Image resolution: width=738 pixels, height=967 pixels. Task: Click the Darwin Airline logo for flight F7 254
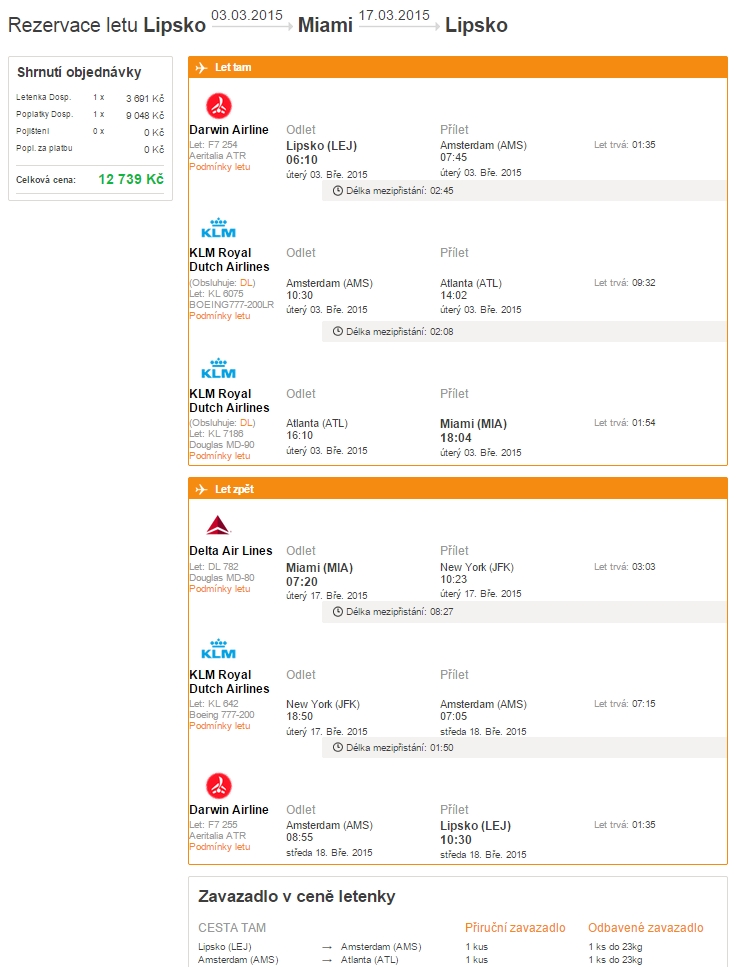coord(218,106)
